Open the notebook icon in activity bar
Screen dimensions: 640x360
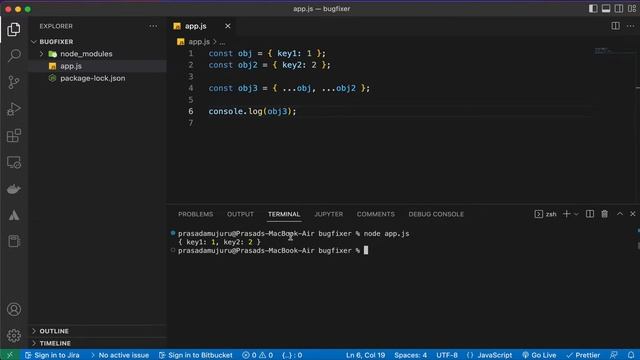click(14, 241)
